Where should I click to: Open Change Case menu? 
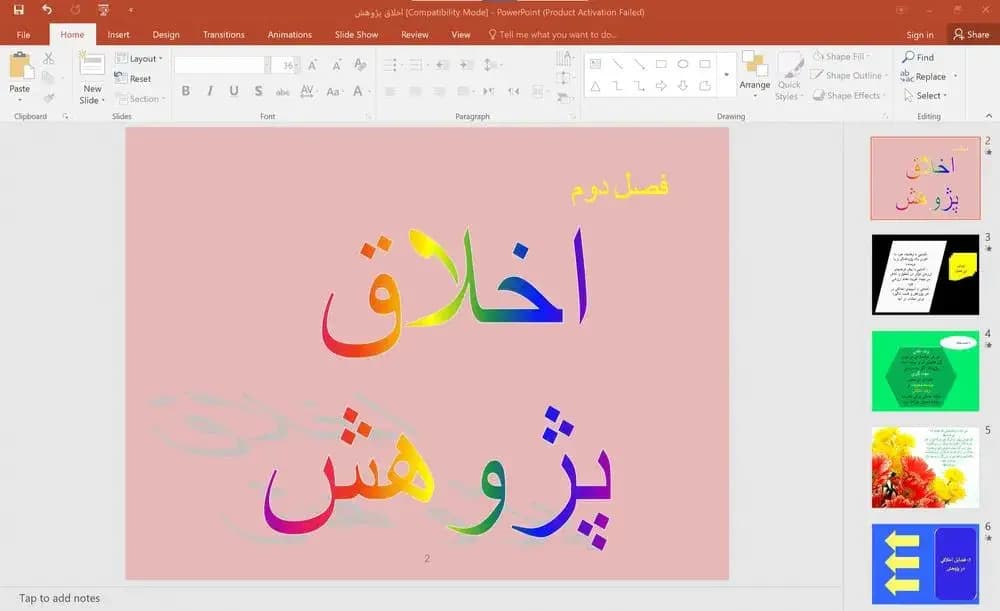point(334,91)
